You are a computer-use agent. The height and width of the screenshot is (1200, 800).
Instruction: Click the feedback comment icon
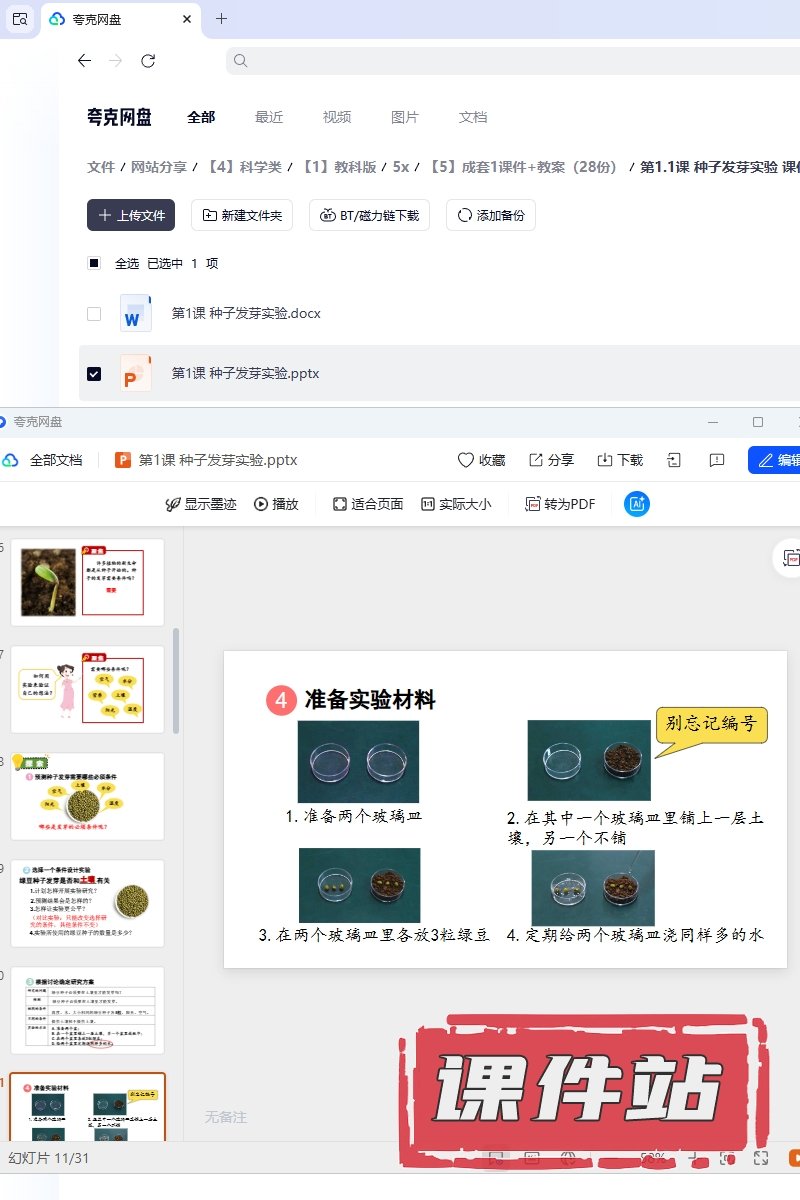click(x=716, y=460)
